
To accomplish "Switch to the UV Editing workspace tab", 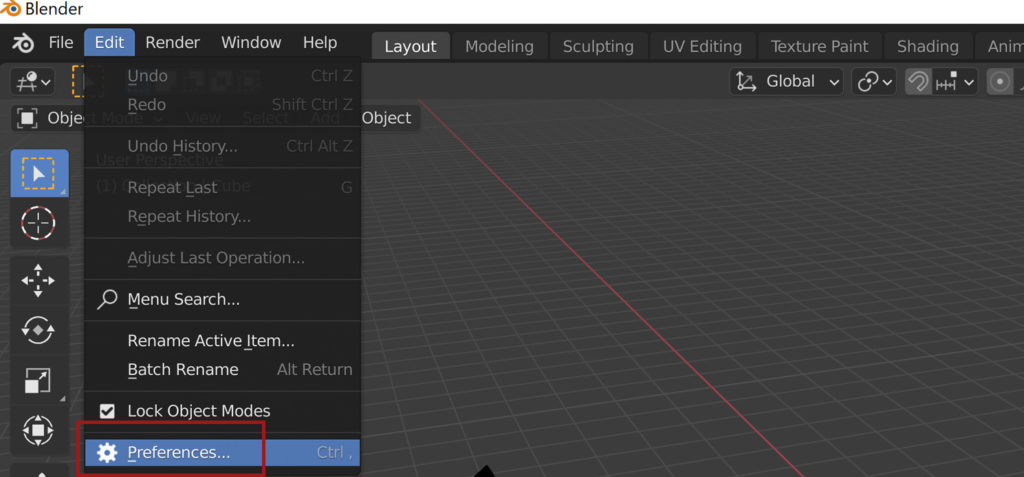I will click(x=702, y=46).
